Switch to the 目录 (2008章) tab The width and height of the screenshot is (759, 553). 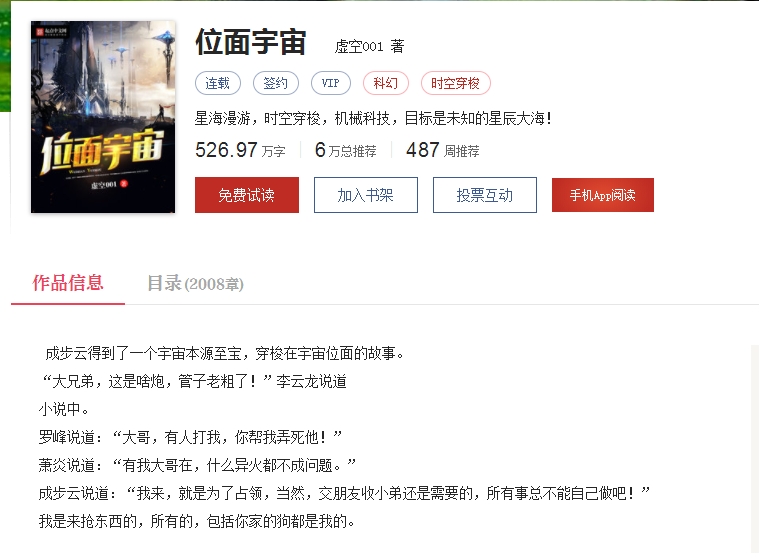pyautogui.click(x=195, y=283)
